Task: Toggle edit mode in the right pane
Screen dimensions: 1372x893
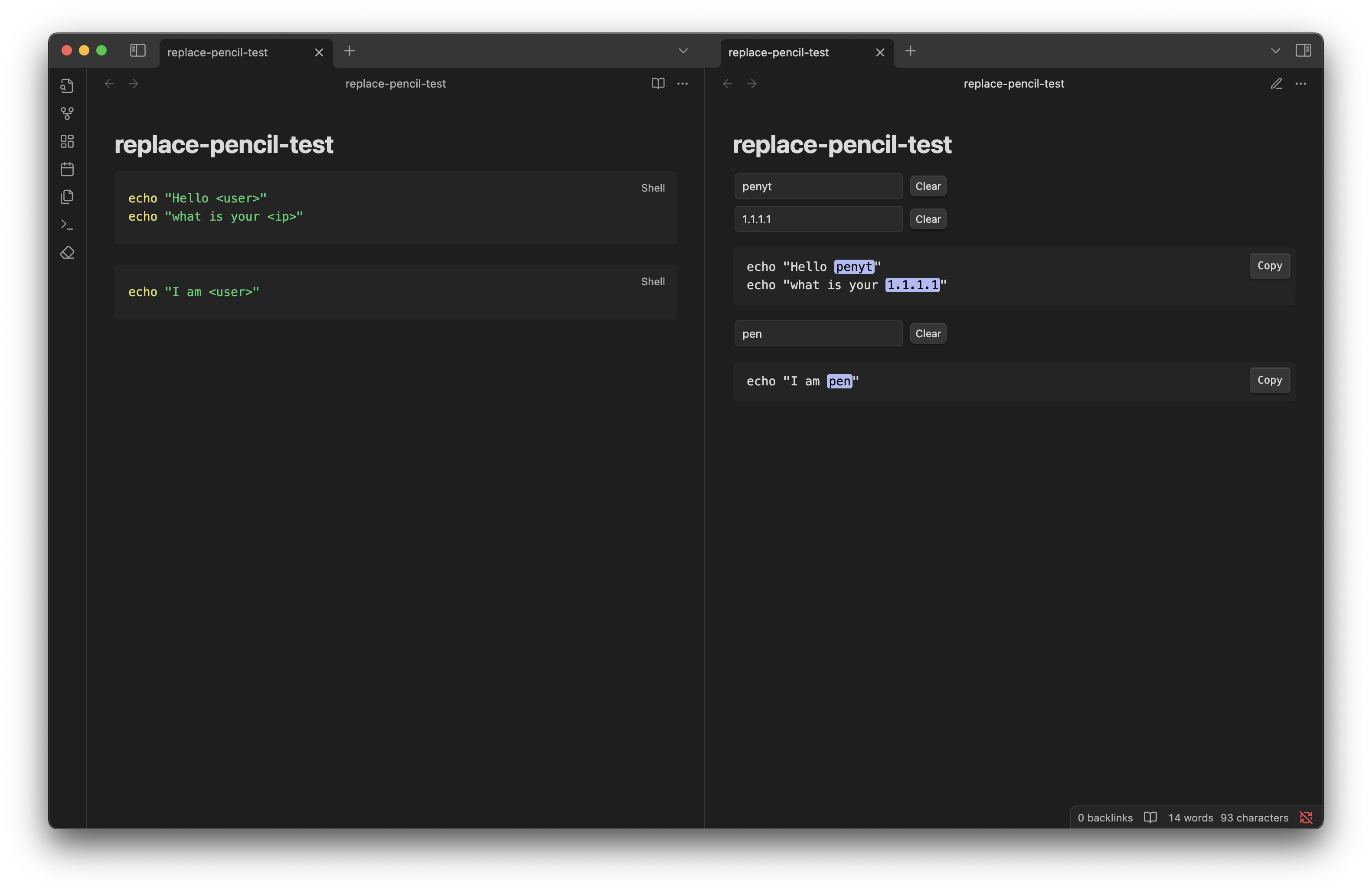Action: click(x=1276, y=84)
